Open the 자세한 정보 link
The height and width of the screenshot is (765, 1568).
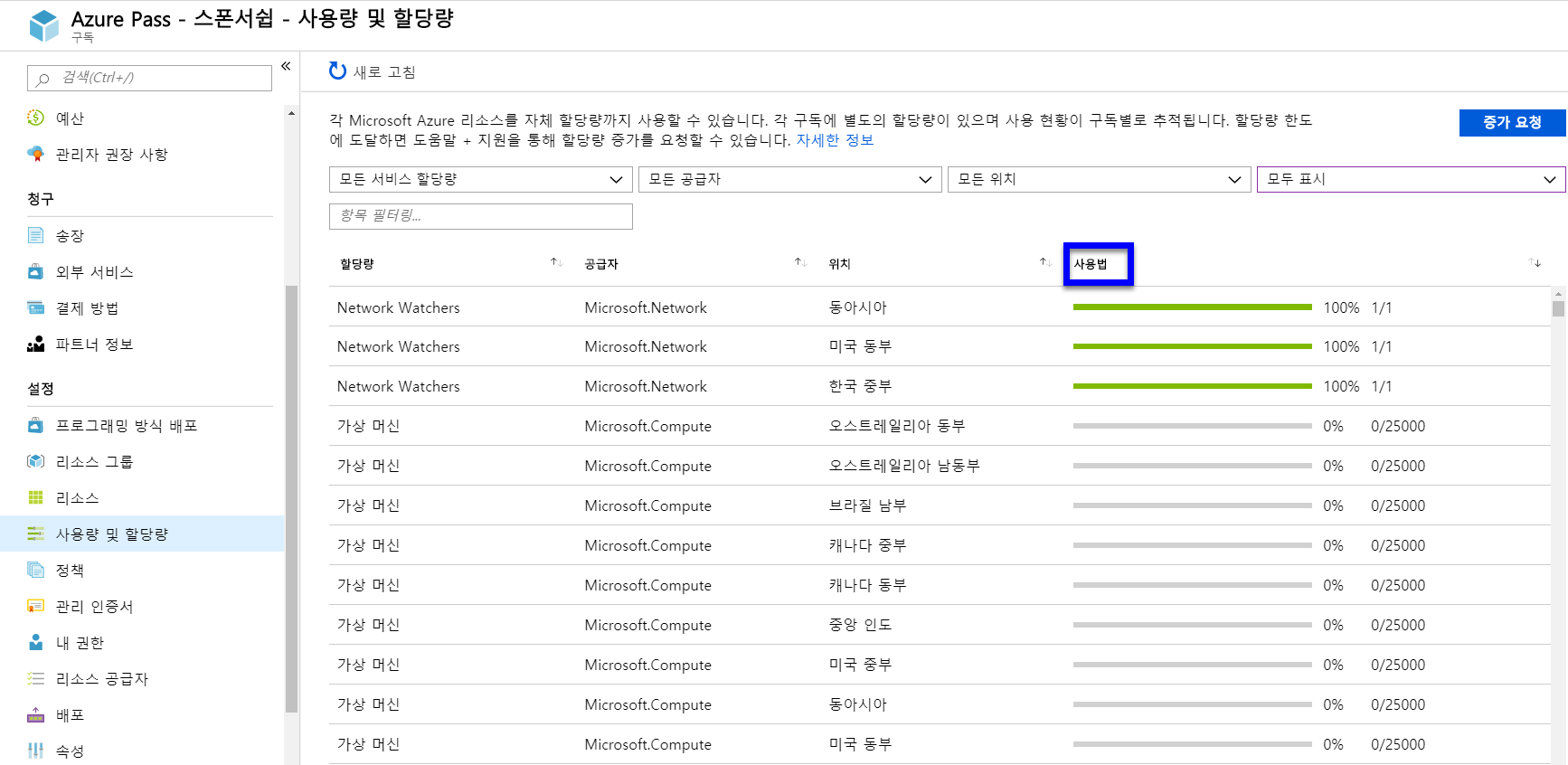835,140
